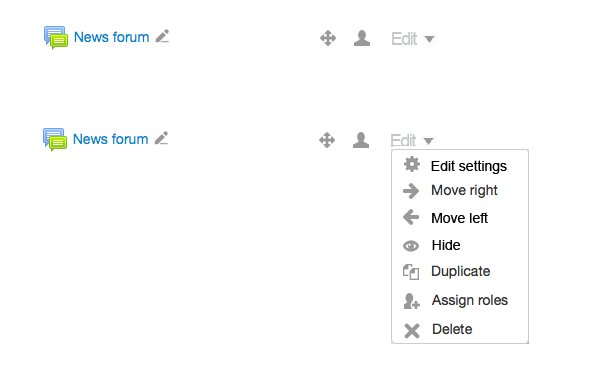Click the pencil rename icon beside bottom News forum
589x372 pixels.
click(x=161, y=138)
